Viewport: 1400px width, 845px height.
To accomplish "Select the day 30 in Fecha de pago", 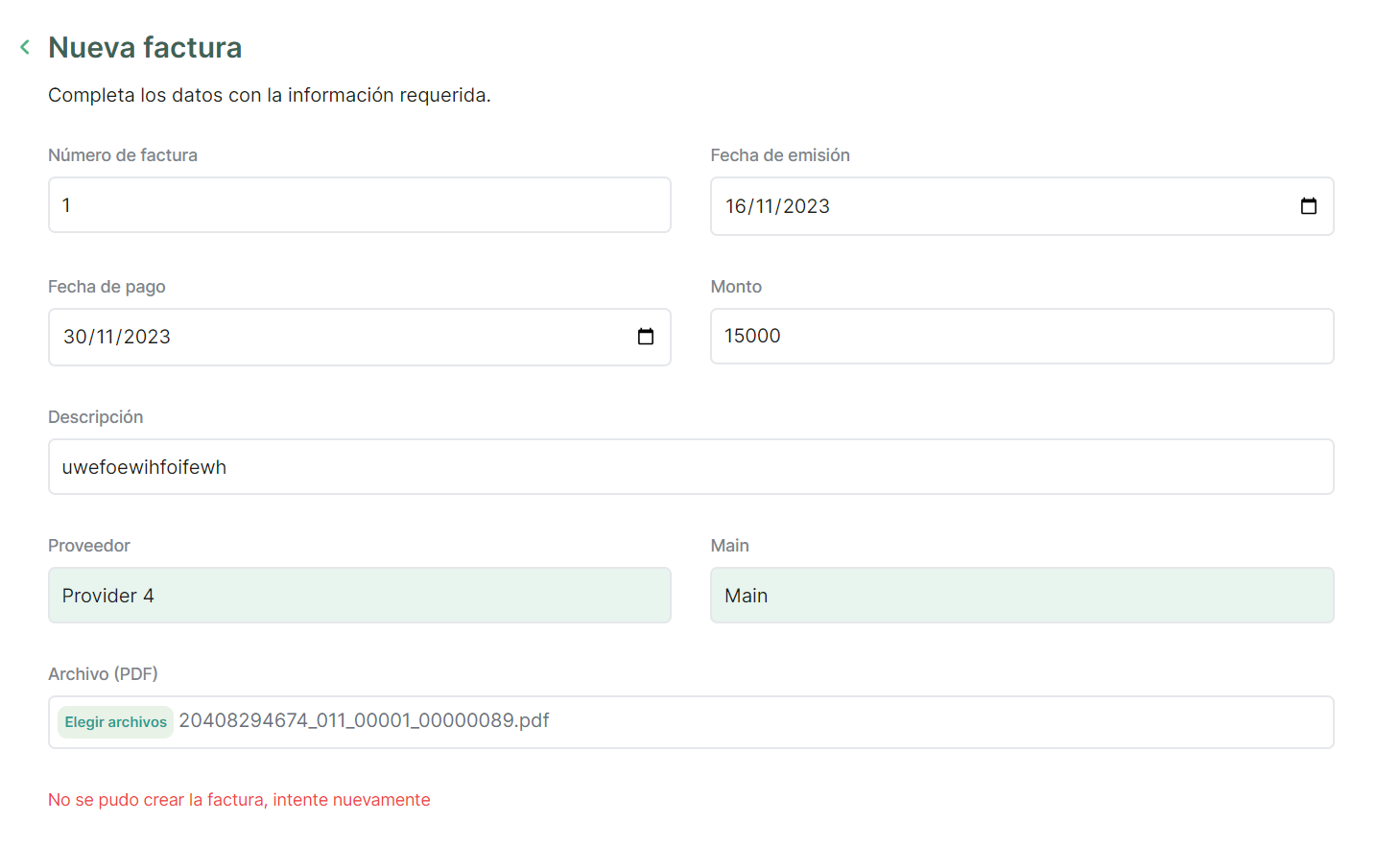I will pyautogui.click(x=74, y=338).
